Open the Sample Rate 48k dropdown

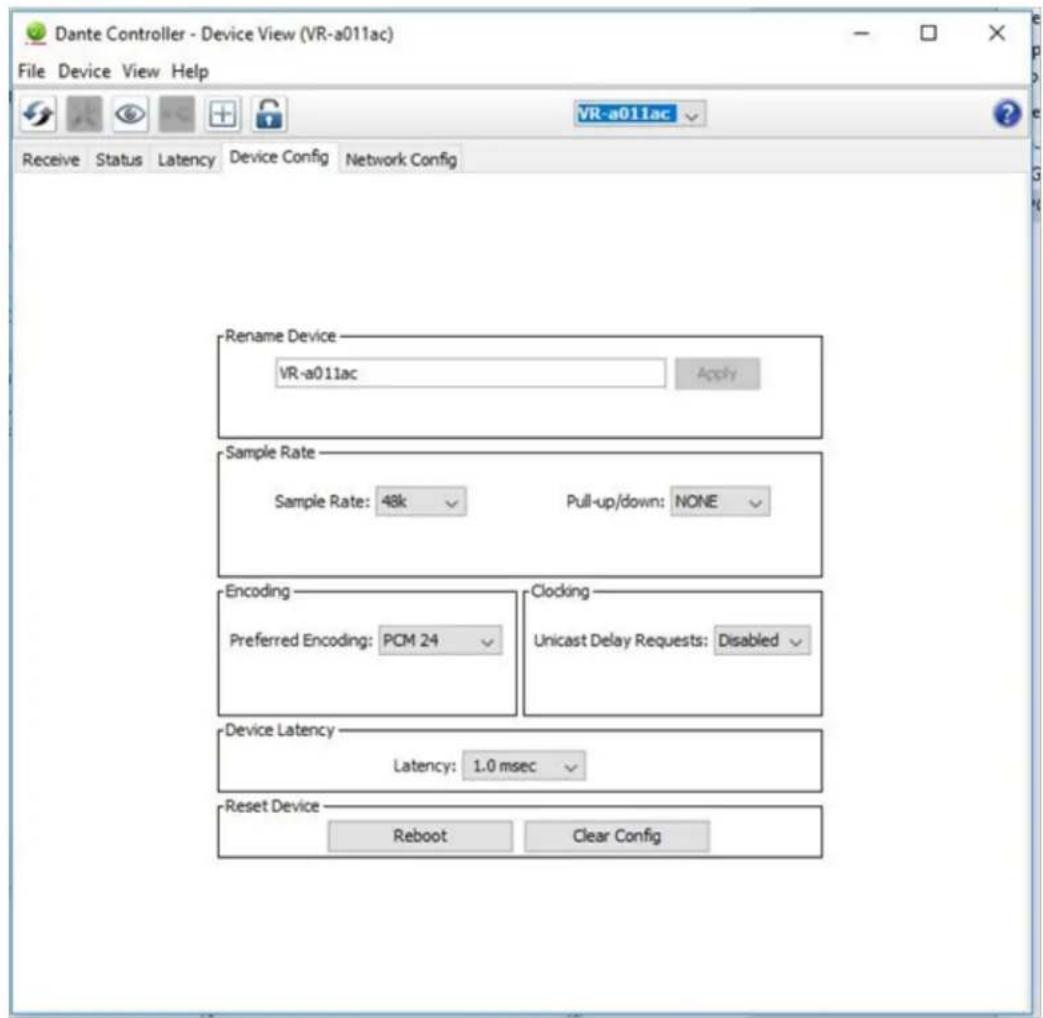(421, 502)
